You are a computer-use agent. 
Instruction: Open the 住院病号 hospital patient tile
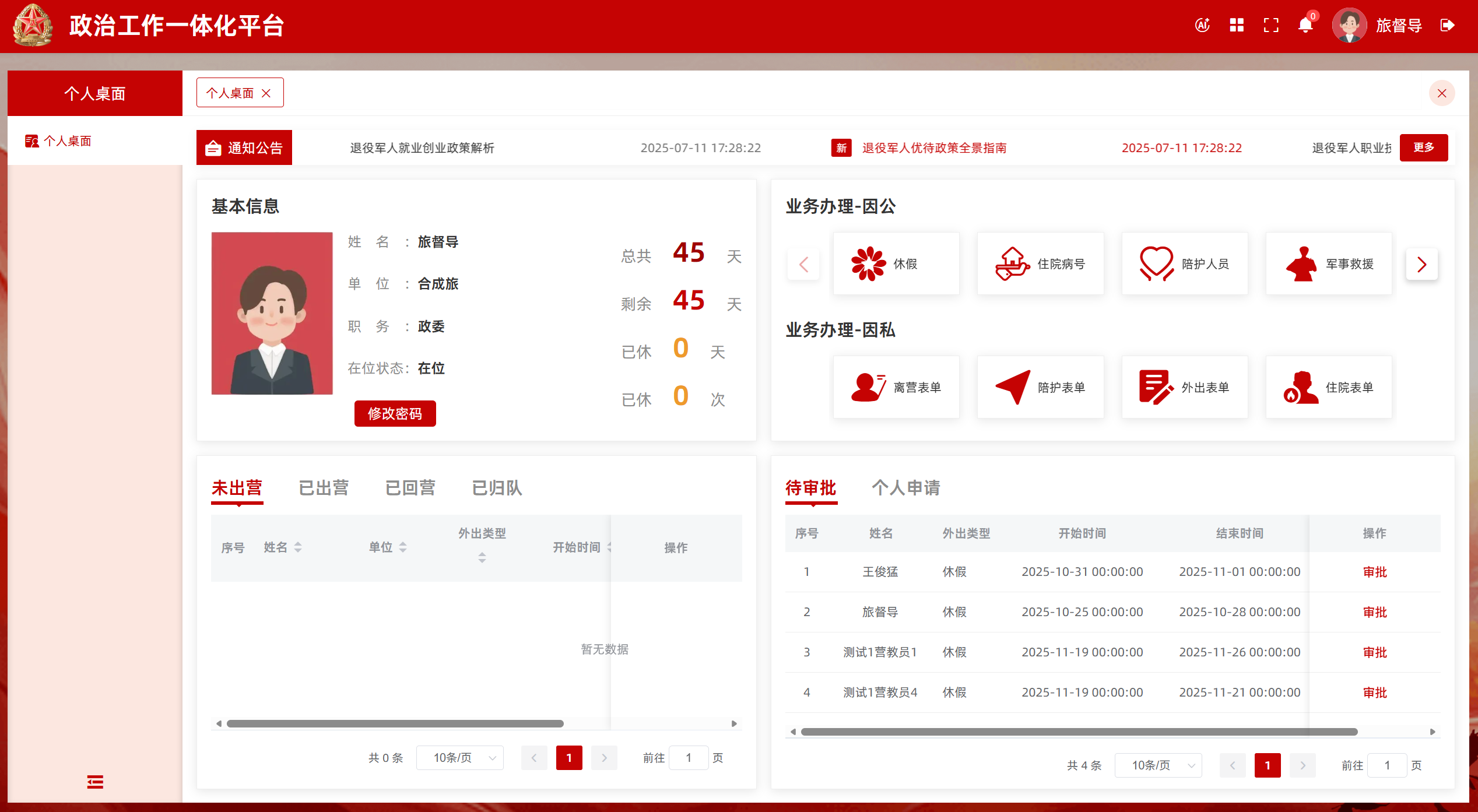[x=1040, y=264]
